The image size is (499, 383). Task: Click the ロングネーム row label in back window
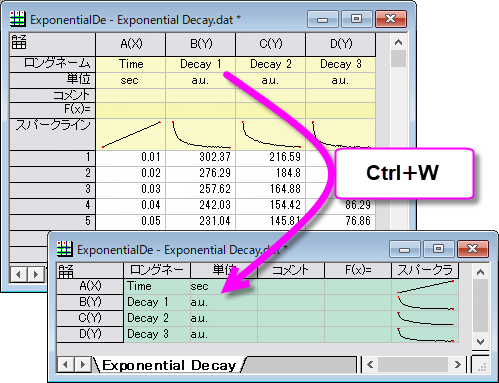tap(53, 64)
